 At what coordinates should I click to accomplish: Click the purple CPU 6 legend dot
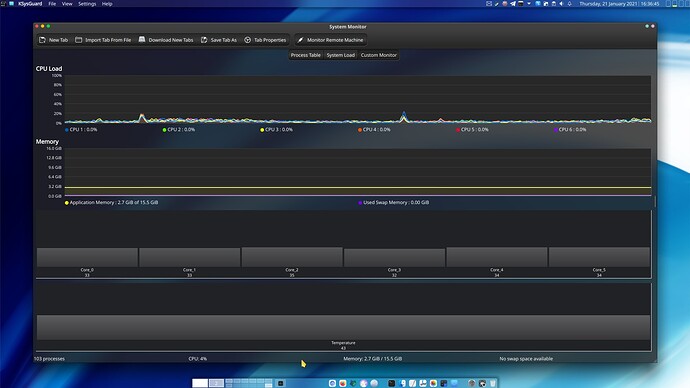(x=556, y=130)
